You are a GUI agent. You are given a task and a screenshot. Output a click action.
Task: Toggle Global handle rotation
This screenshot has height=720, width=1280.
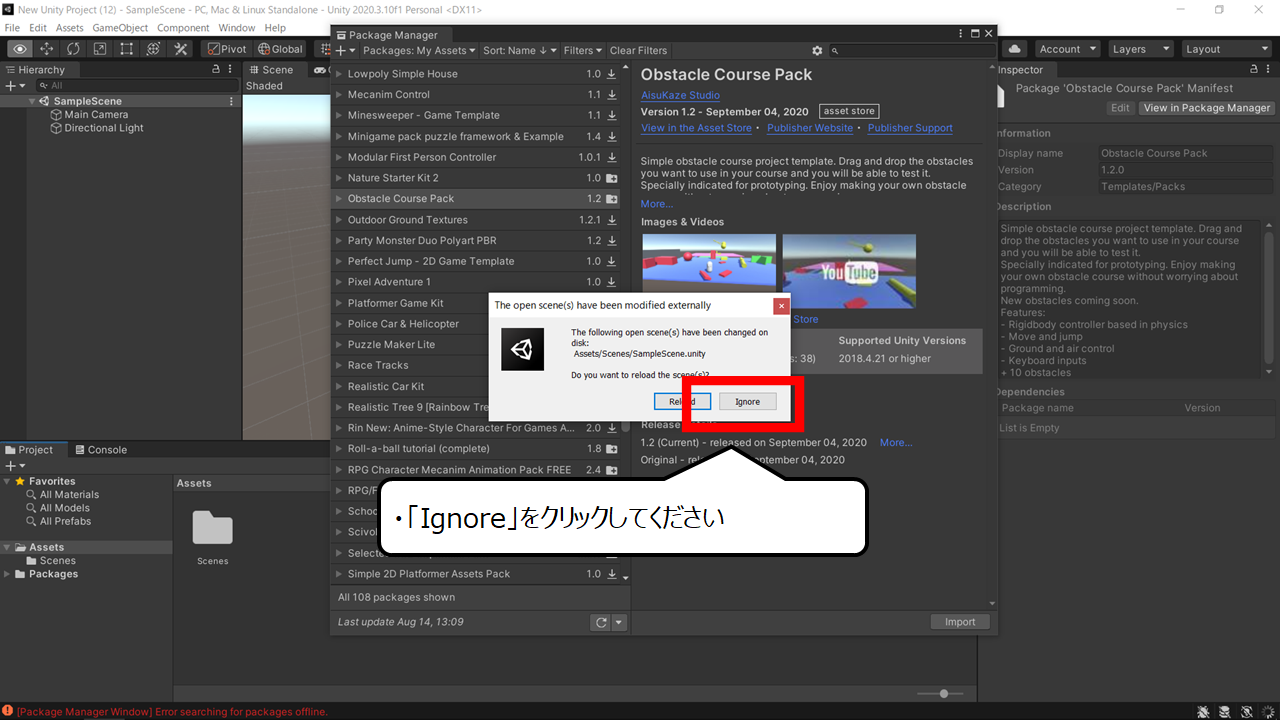click(x=280, y=49)
